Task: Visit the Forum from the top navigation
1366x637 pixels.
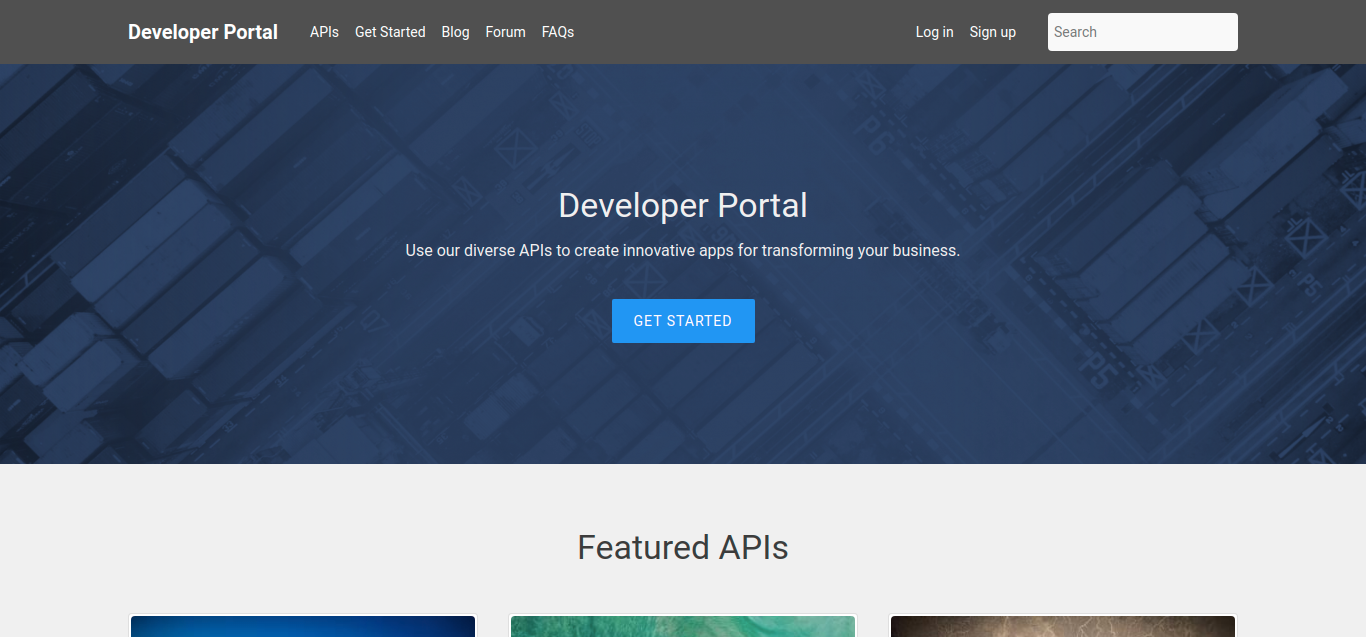Action: coord(505,31)
